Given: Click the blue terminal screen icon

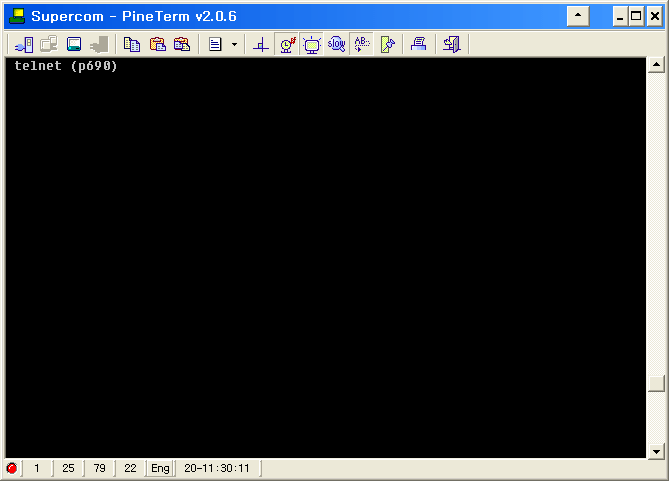Looking at the screenshot, I should 74,44.
